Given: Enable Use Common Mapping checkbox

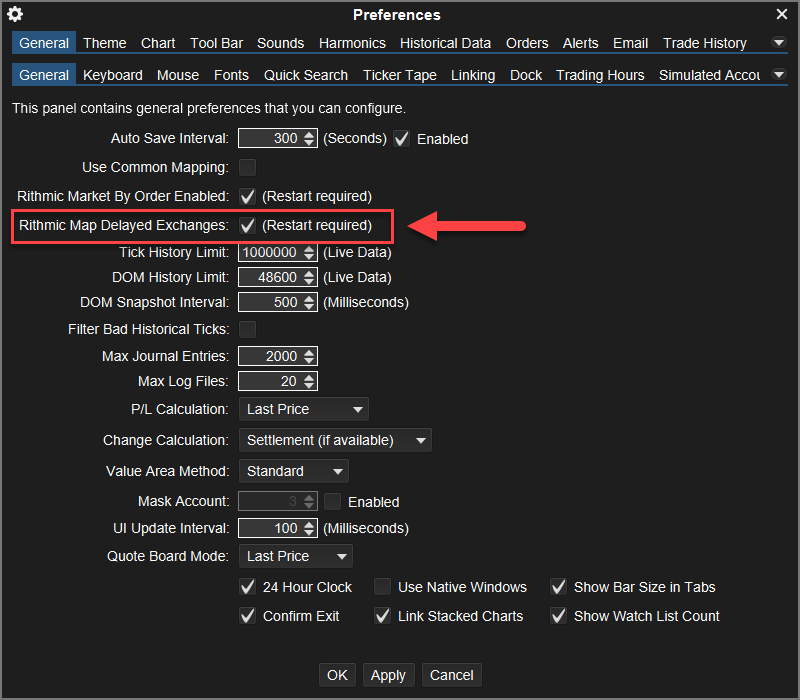Looking at the screenshot, I should 247,167.
